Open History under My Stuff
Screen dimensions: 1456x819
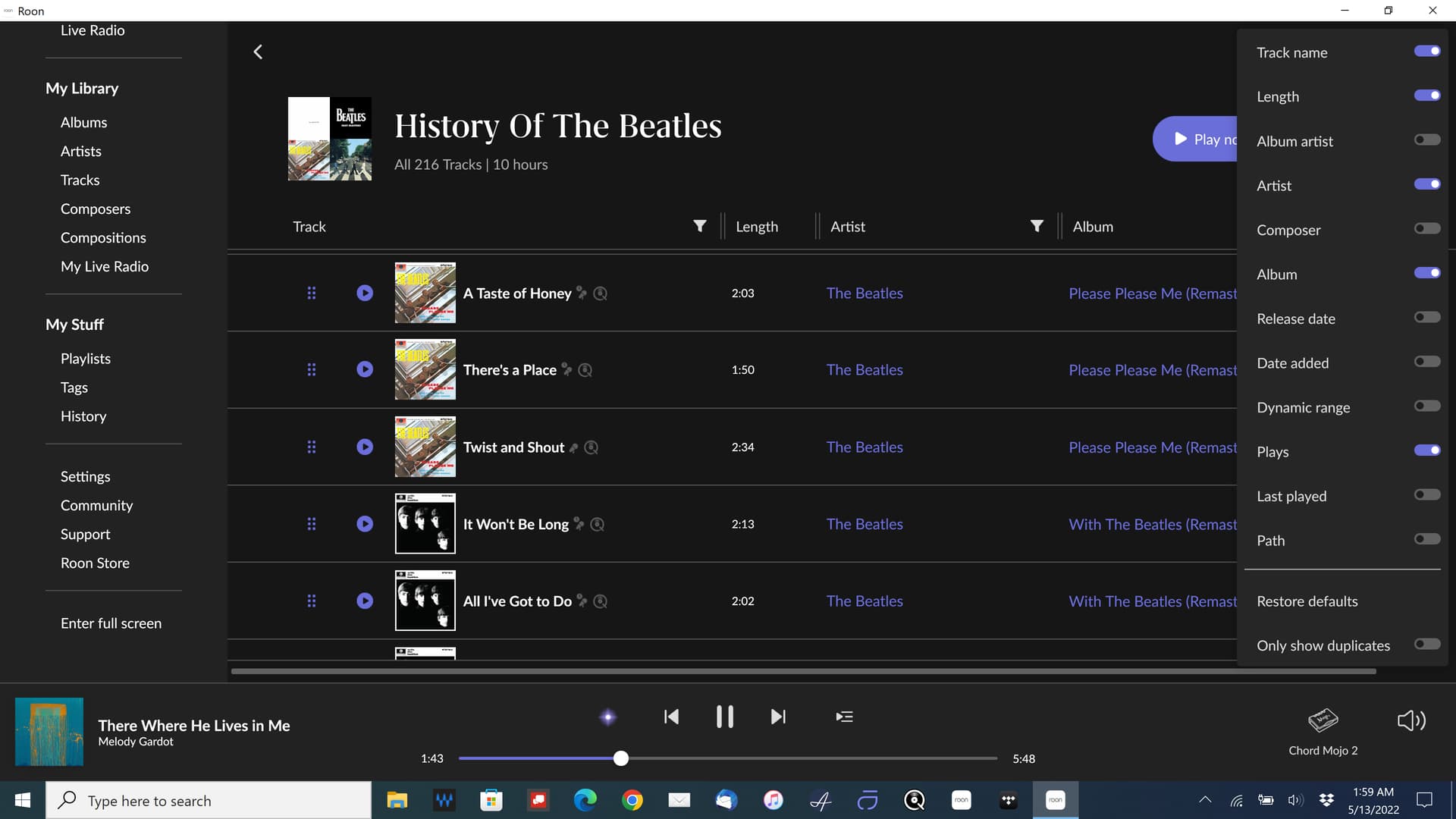pos(83,416)
